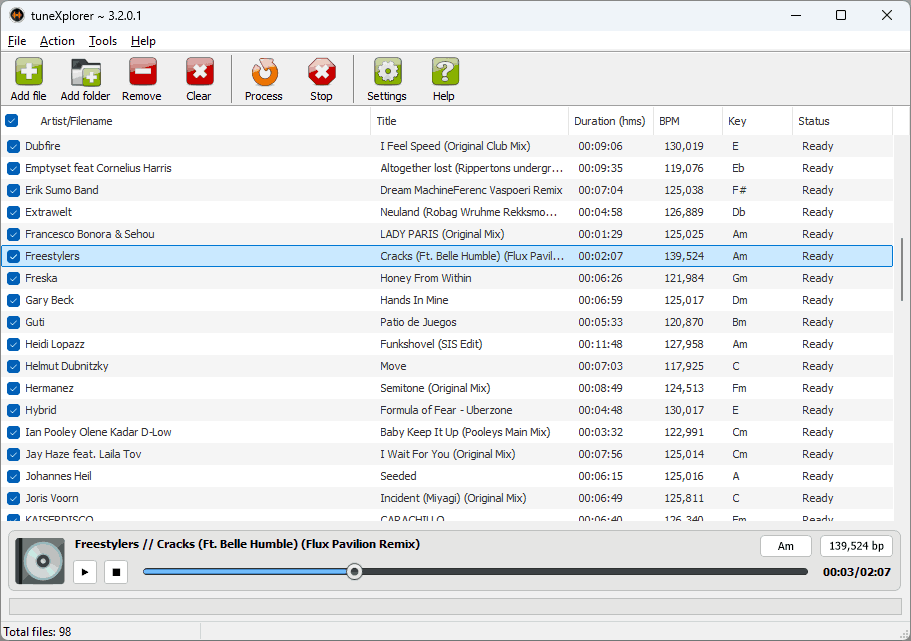911x641 pixels.
Task: Toggle the select-all checkbox in header
Action: [12, 121]
